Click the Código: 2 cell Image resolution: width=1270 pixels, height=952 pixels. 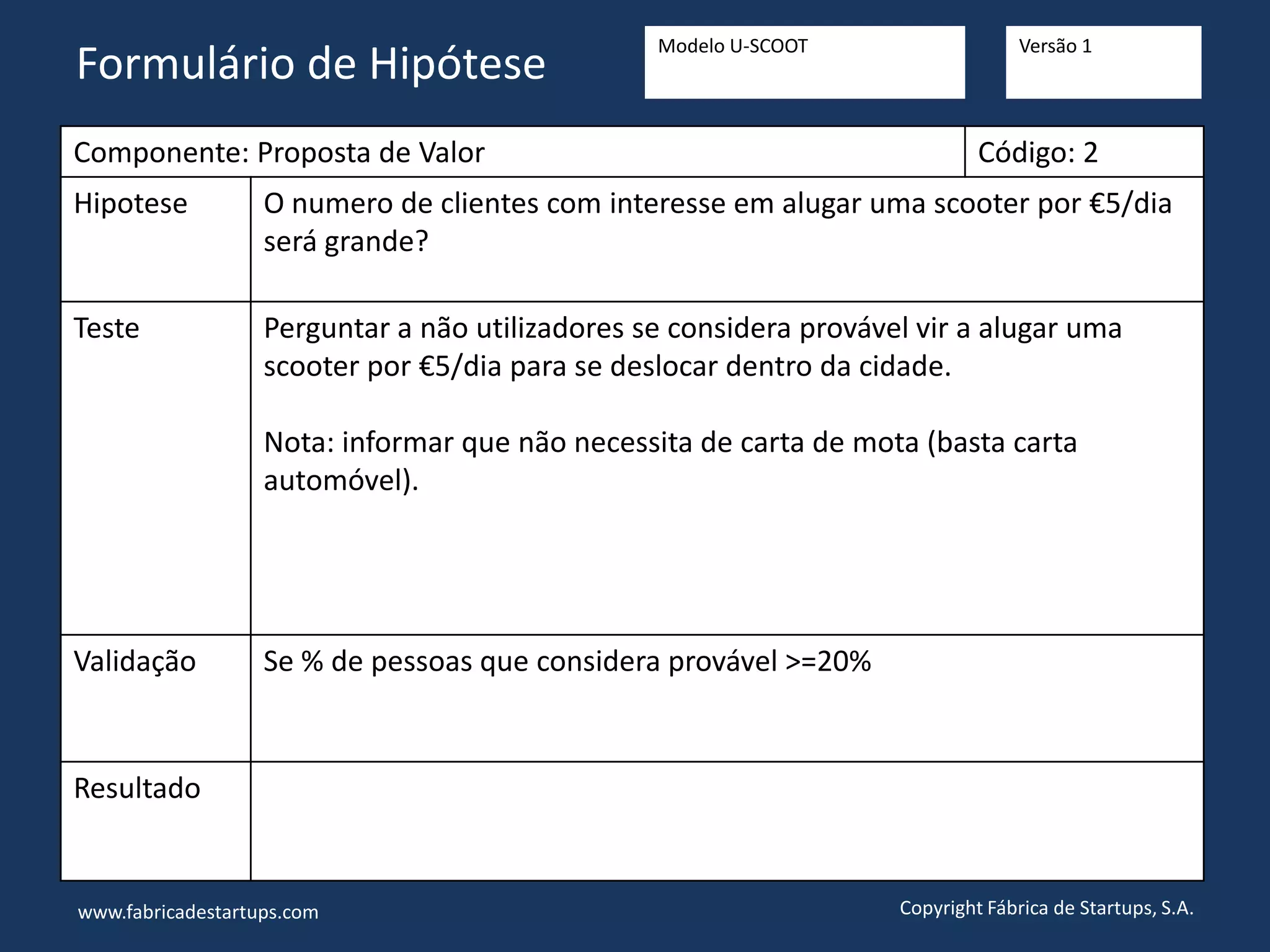pyautogui.click(x=1037, y=152)
